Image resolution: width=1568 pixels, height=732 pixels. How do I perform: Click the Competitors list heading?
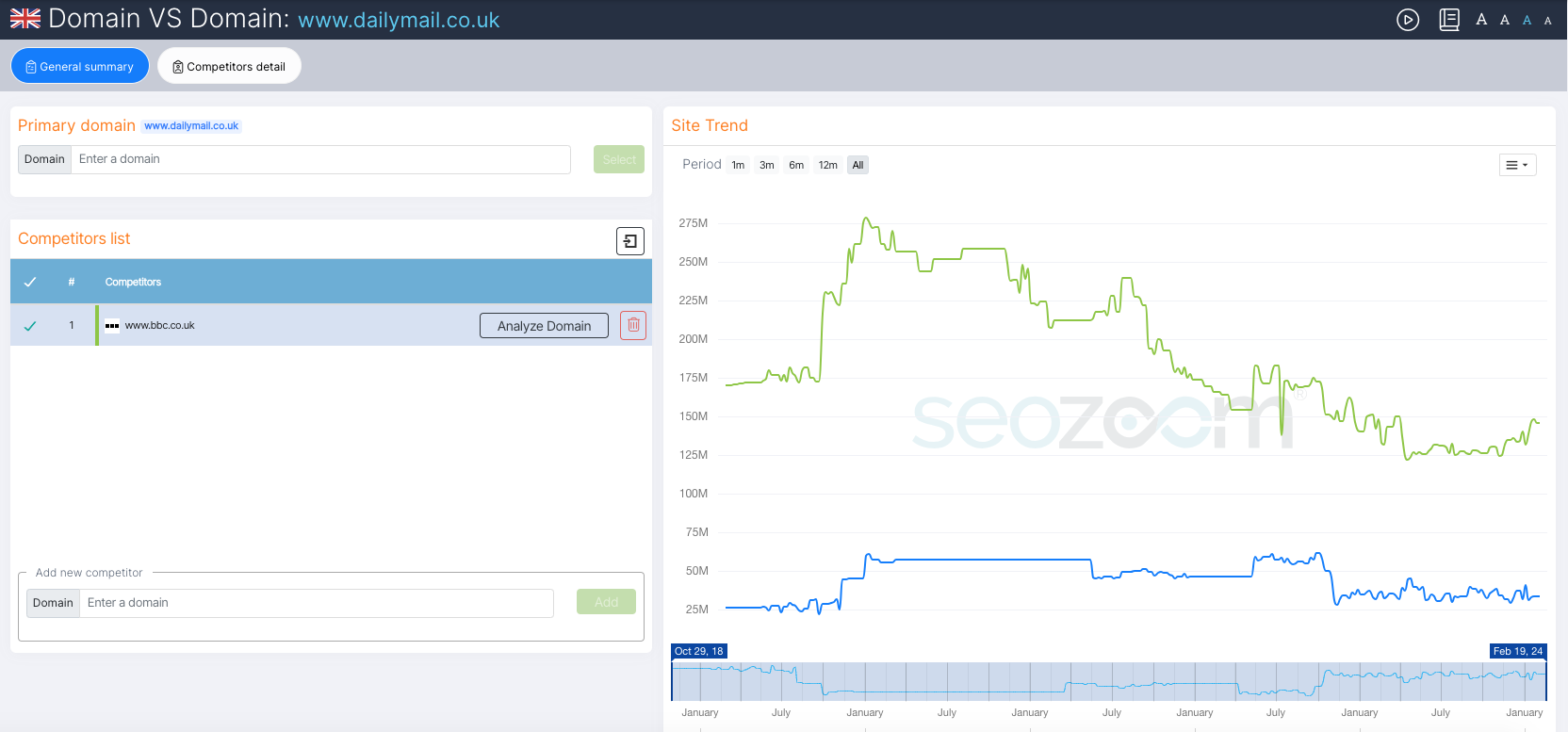point(74,238)
